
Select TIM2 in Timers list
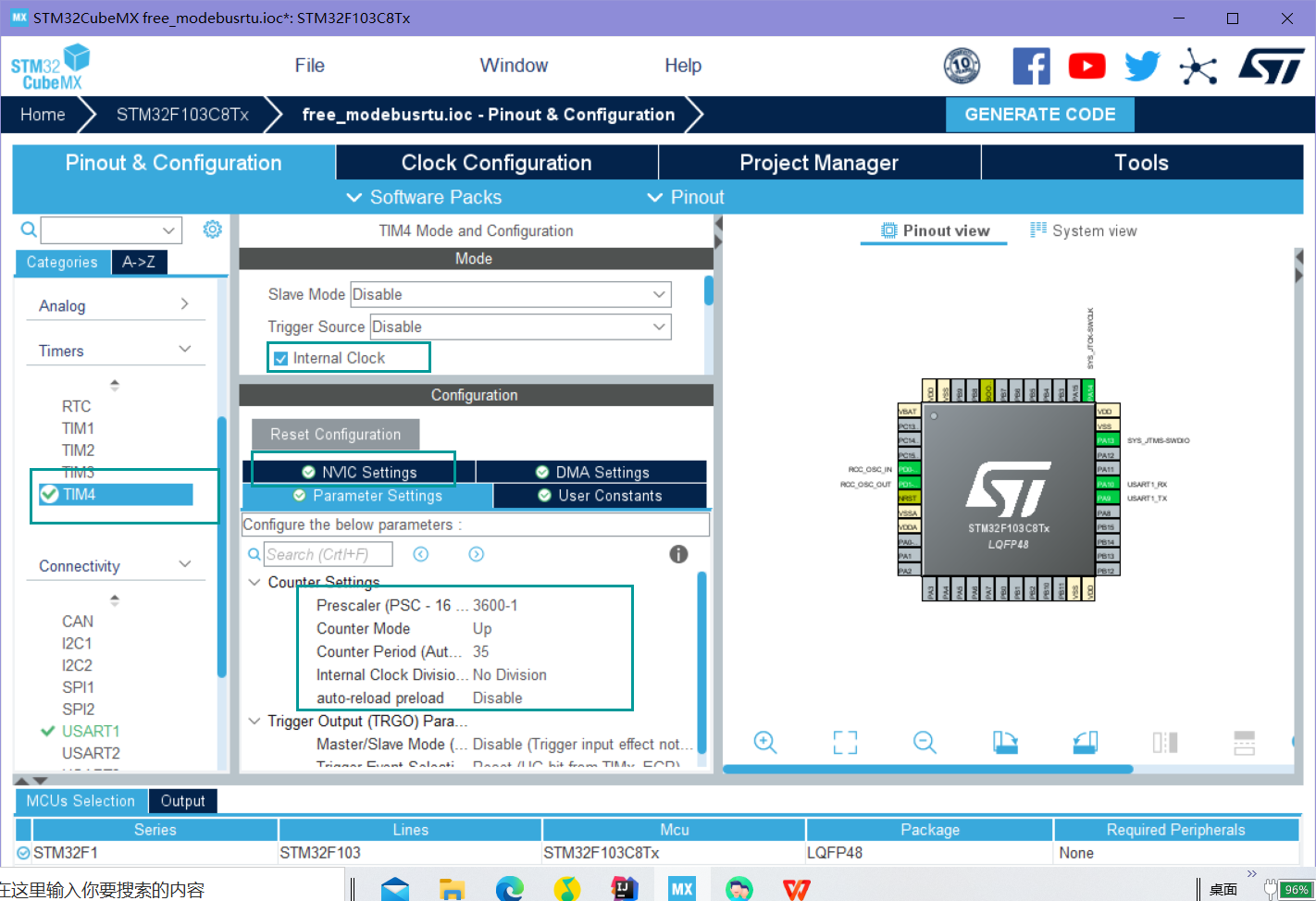(x=78, y=450)
